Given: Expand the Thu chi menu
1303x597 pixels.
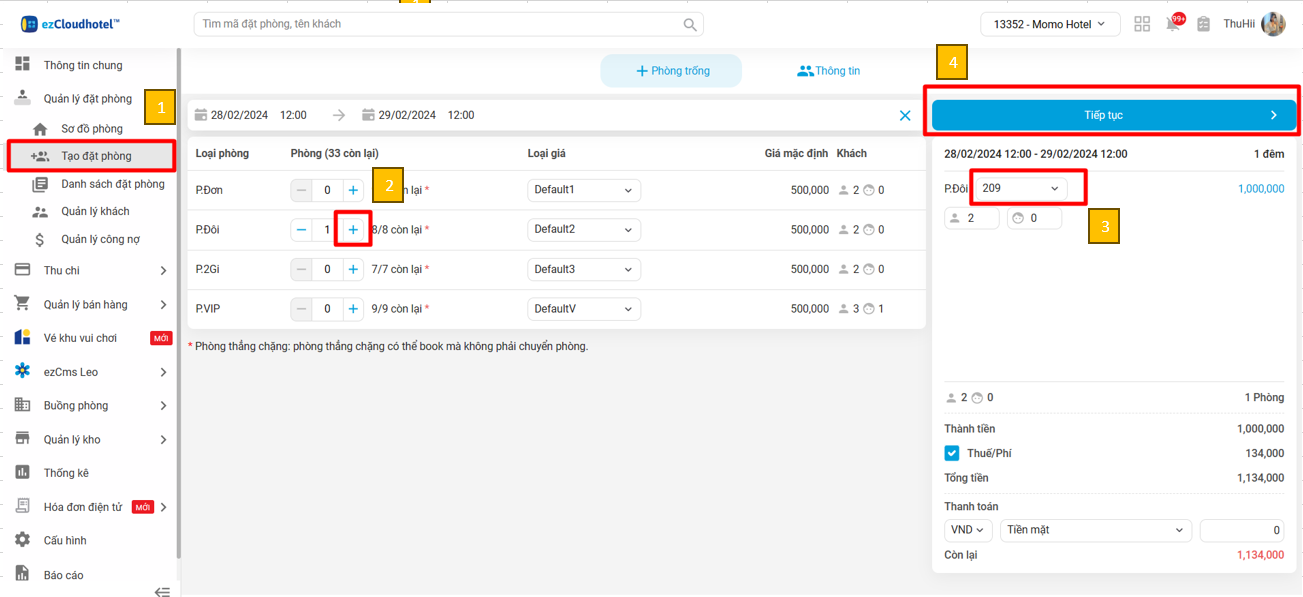Looking at the screenshot, I should 90,270.
